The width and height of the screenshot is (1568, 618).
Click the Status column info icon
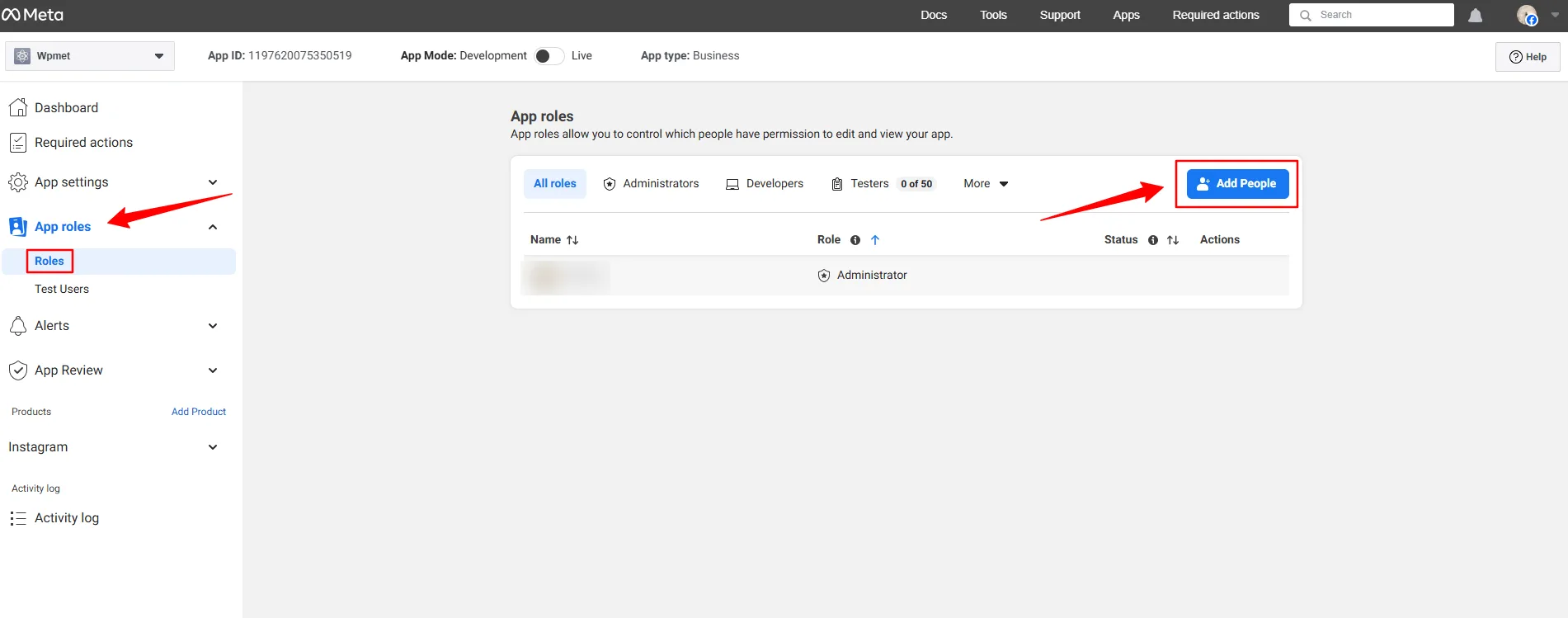[1153, 240]
